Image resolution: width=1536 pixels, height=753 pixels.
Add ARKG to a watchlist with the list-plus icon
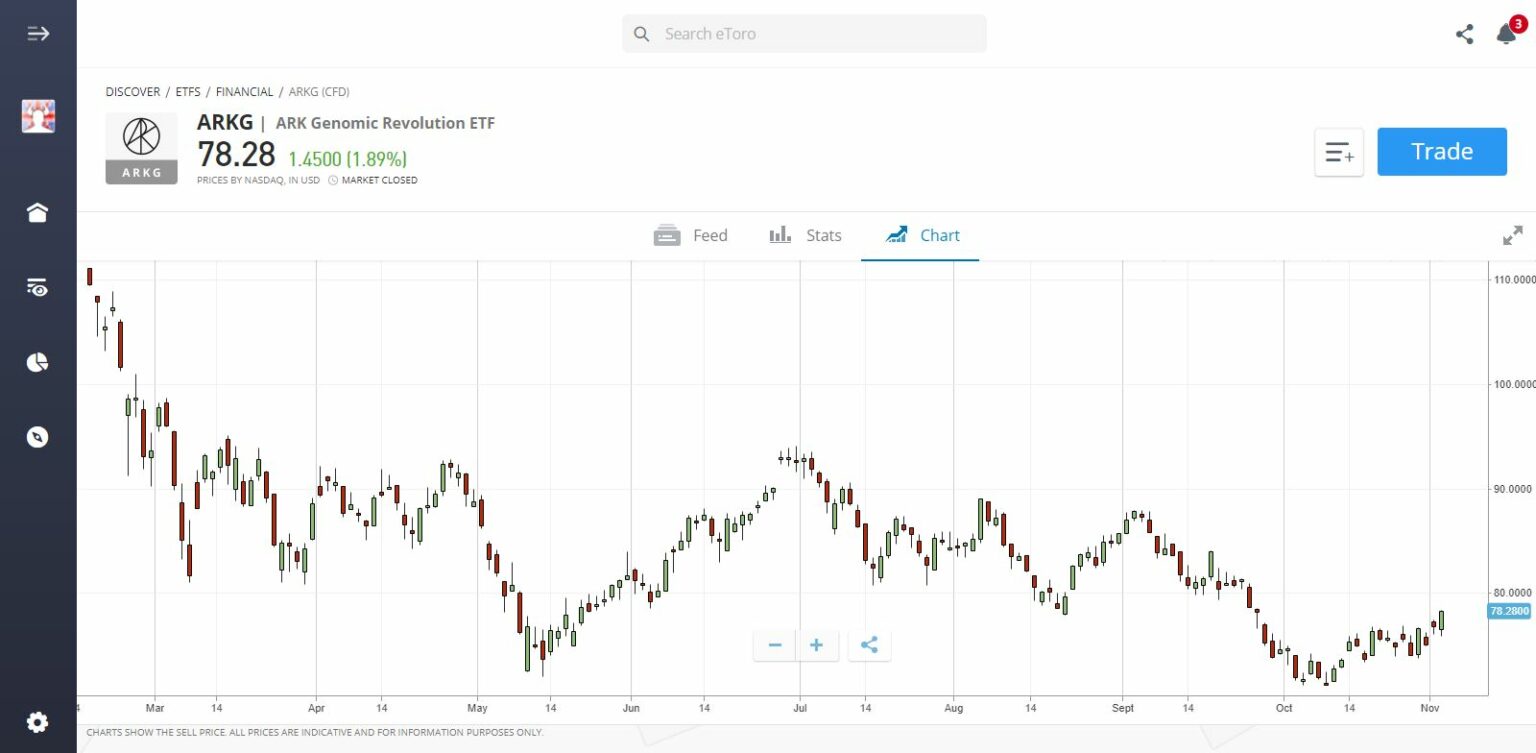(x=1338, y=151)
